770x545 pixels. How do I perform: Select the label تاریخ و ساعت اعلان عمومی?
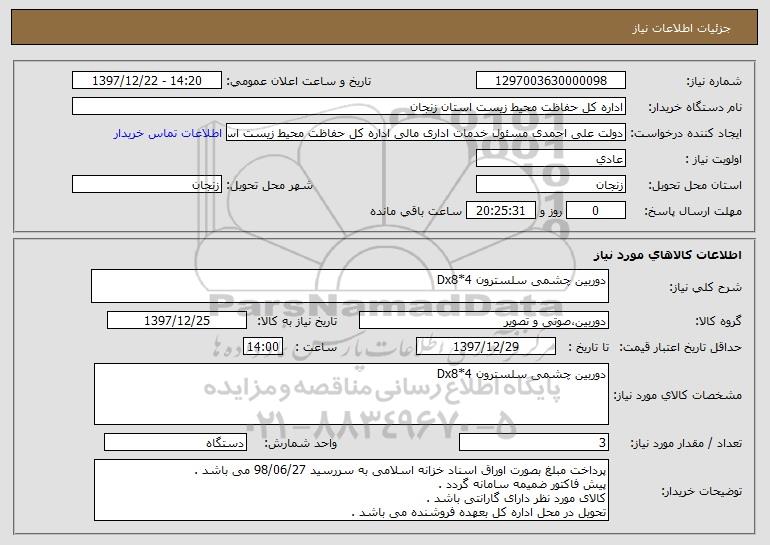click(x=299, y=81)
